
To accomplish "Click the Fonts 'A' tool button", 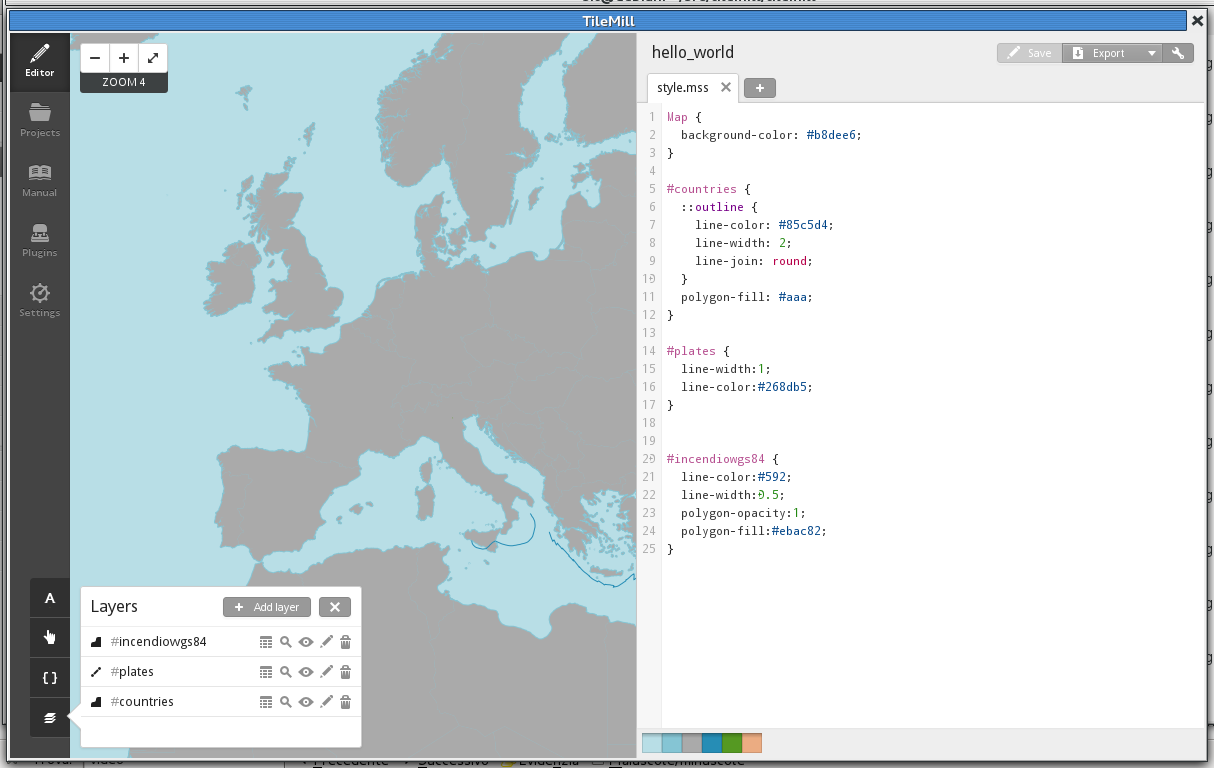I will [x=50, y=598].
